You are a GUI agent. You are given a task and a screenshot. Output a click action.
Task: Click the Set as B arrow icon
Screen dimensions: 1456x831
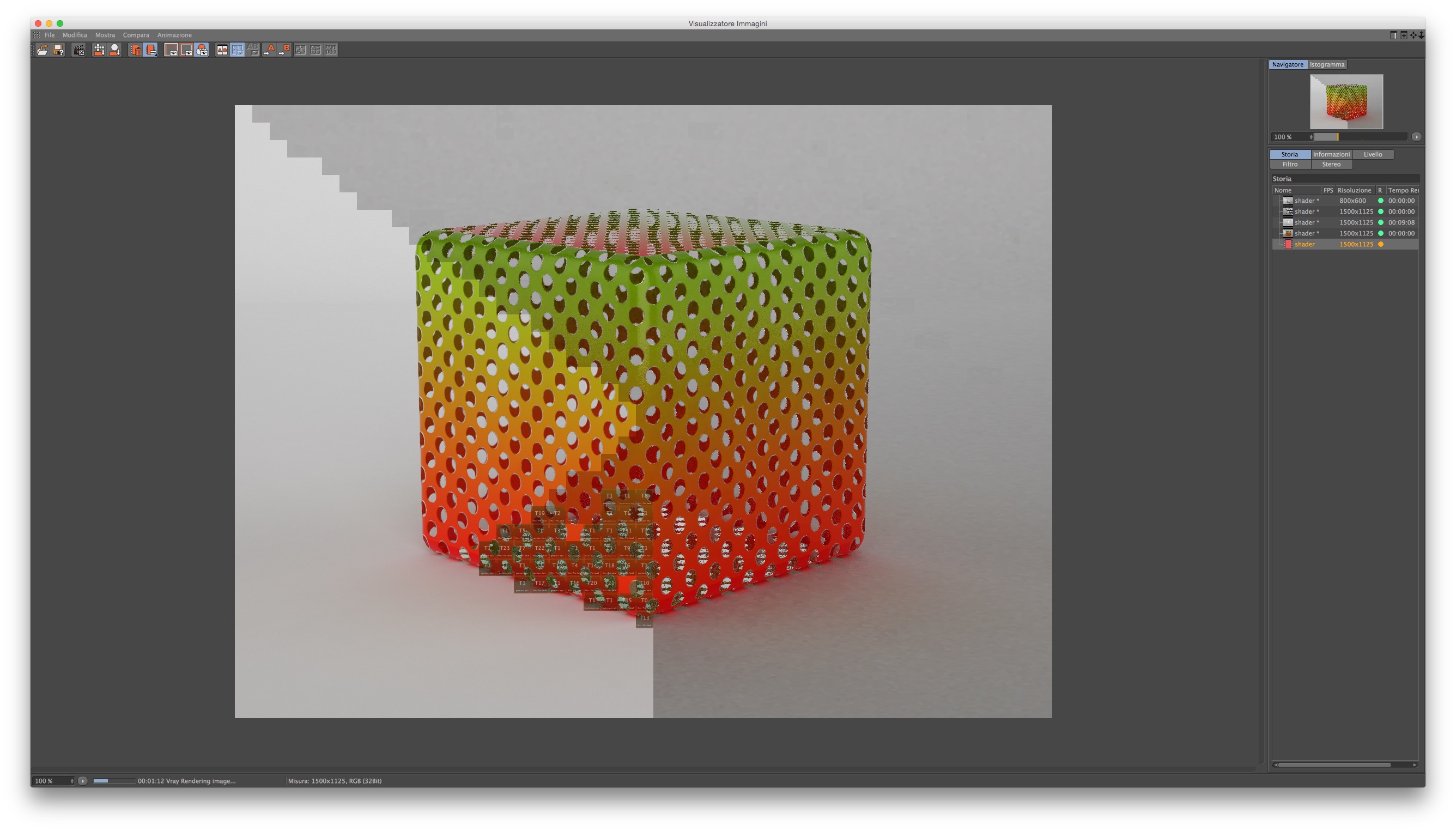point(284,50)
